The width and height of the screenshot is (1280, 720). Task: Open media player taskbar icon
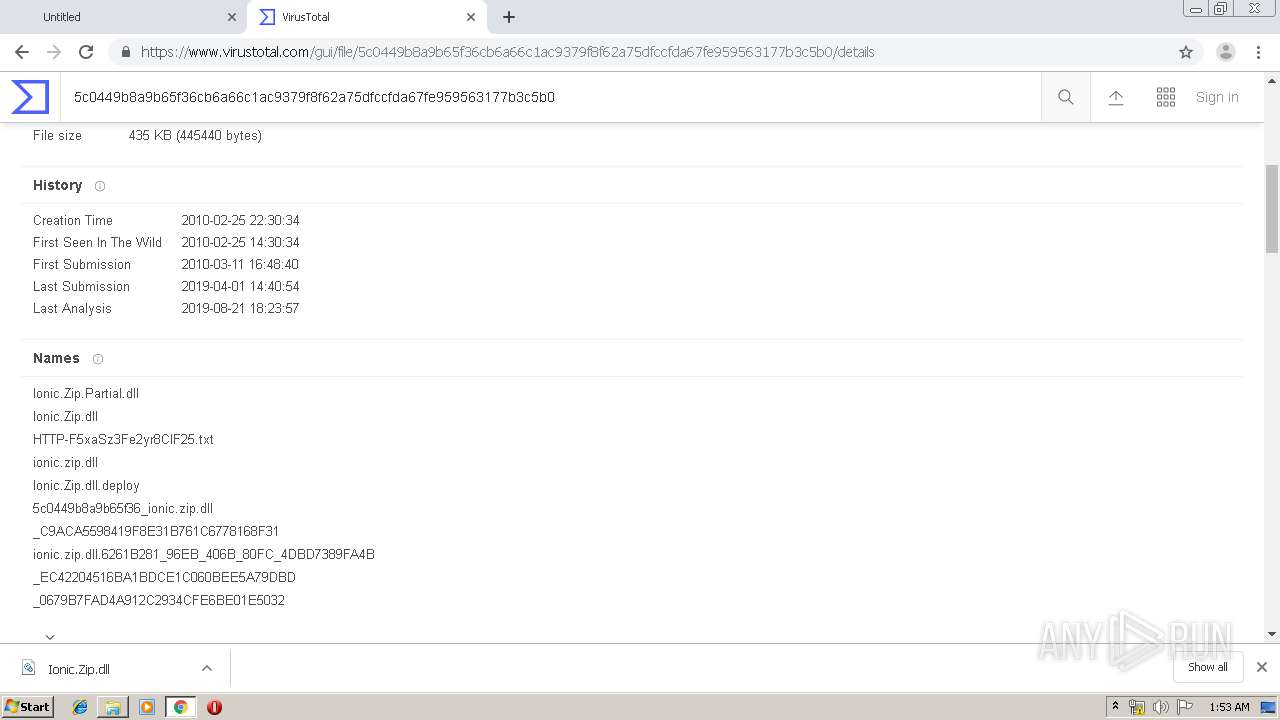147,707
